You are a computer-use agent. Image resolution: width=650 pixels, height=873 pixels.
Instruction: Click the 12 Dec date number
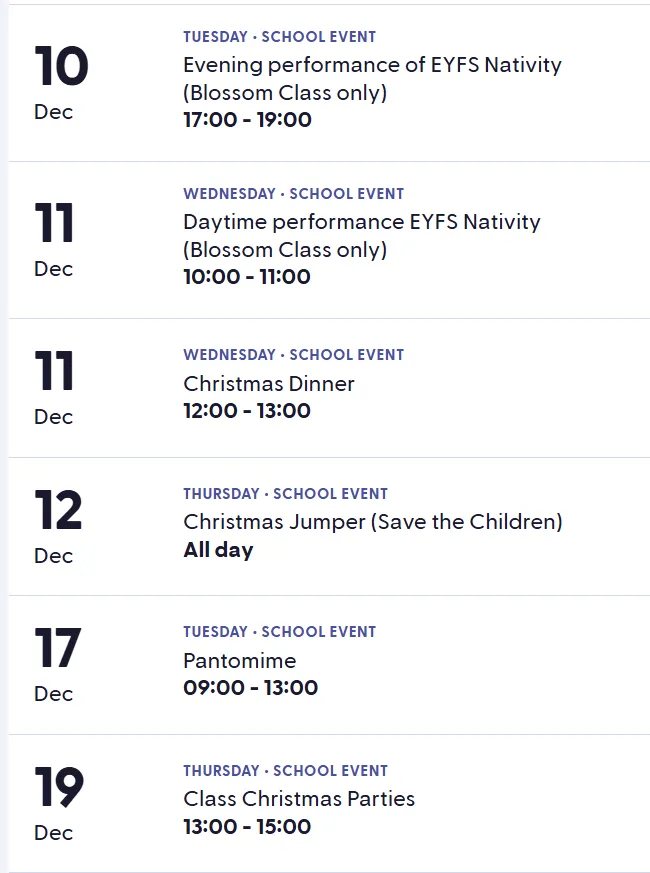click(58, 511)
